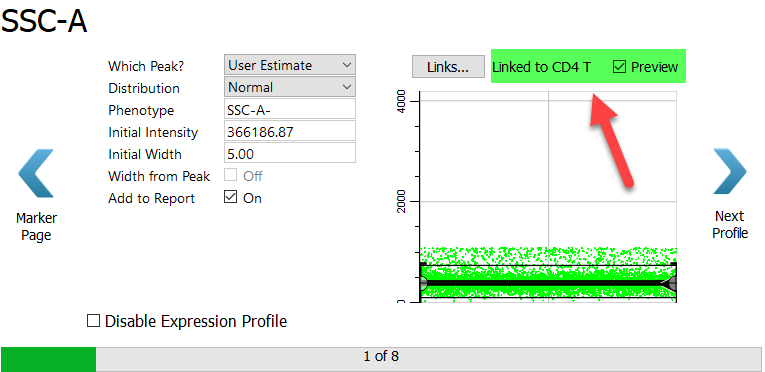The height and width of the screenshot is (372, 765).
Task: Click the right chevron Next Profile arrow
Action: [729, 171]
